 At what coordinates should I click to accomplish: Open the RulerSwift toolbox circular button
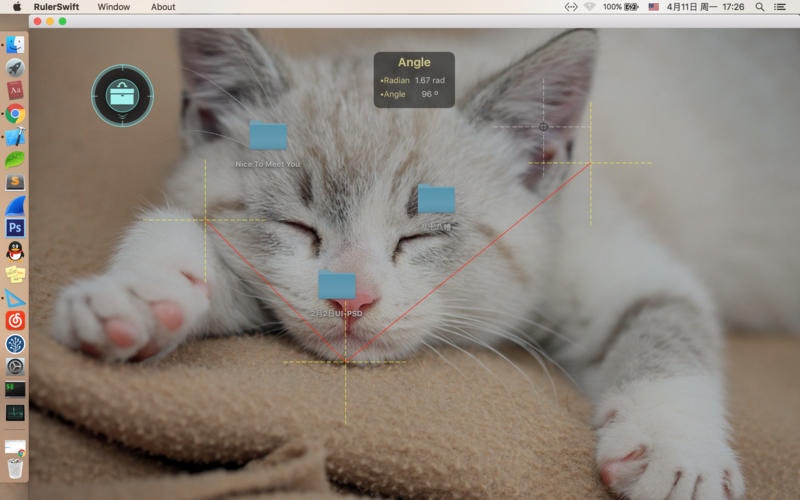pos(122,95)
